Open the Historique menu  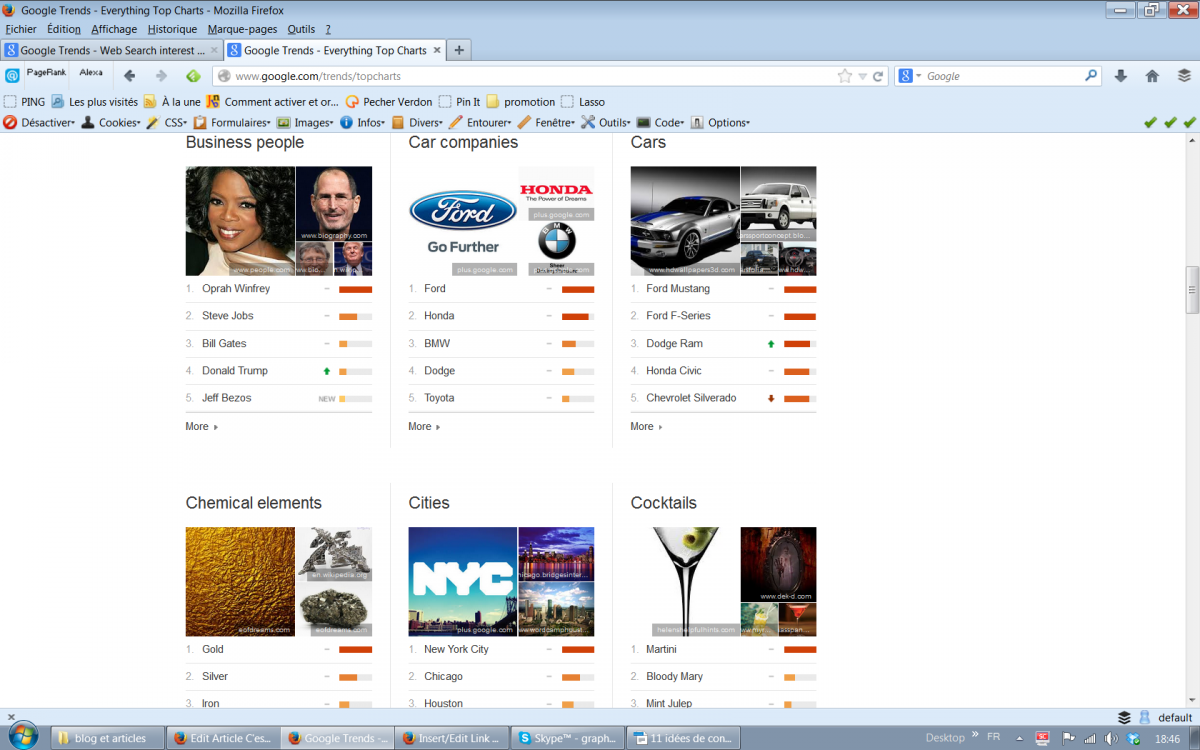(x=172, y=29)
